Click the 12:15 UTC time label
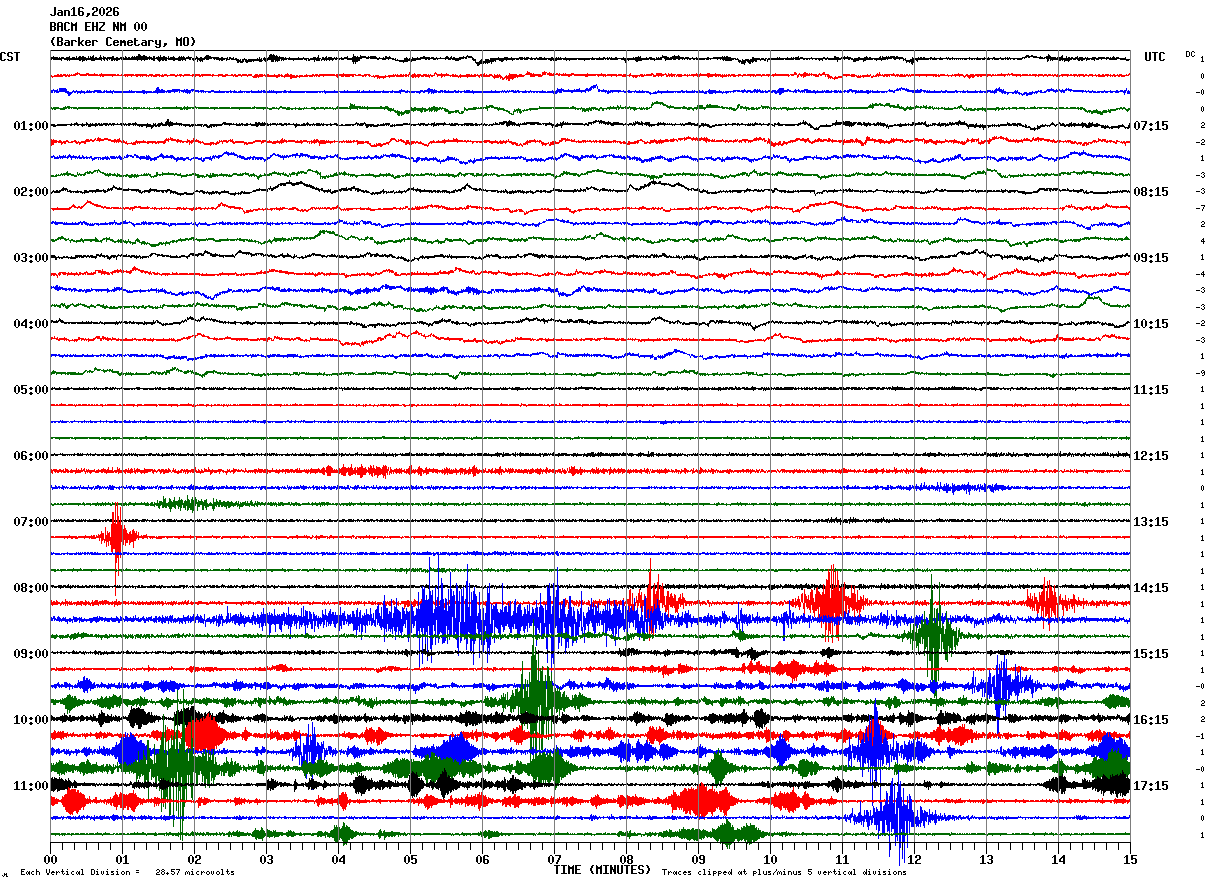The height and width of the screenshot is (886, 1210). tap(1151, 456)
